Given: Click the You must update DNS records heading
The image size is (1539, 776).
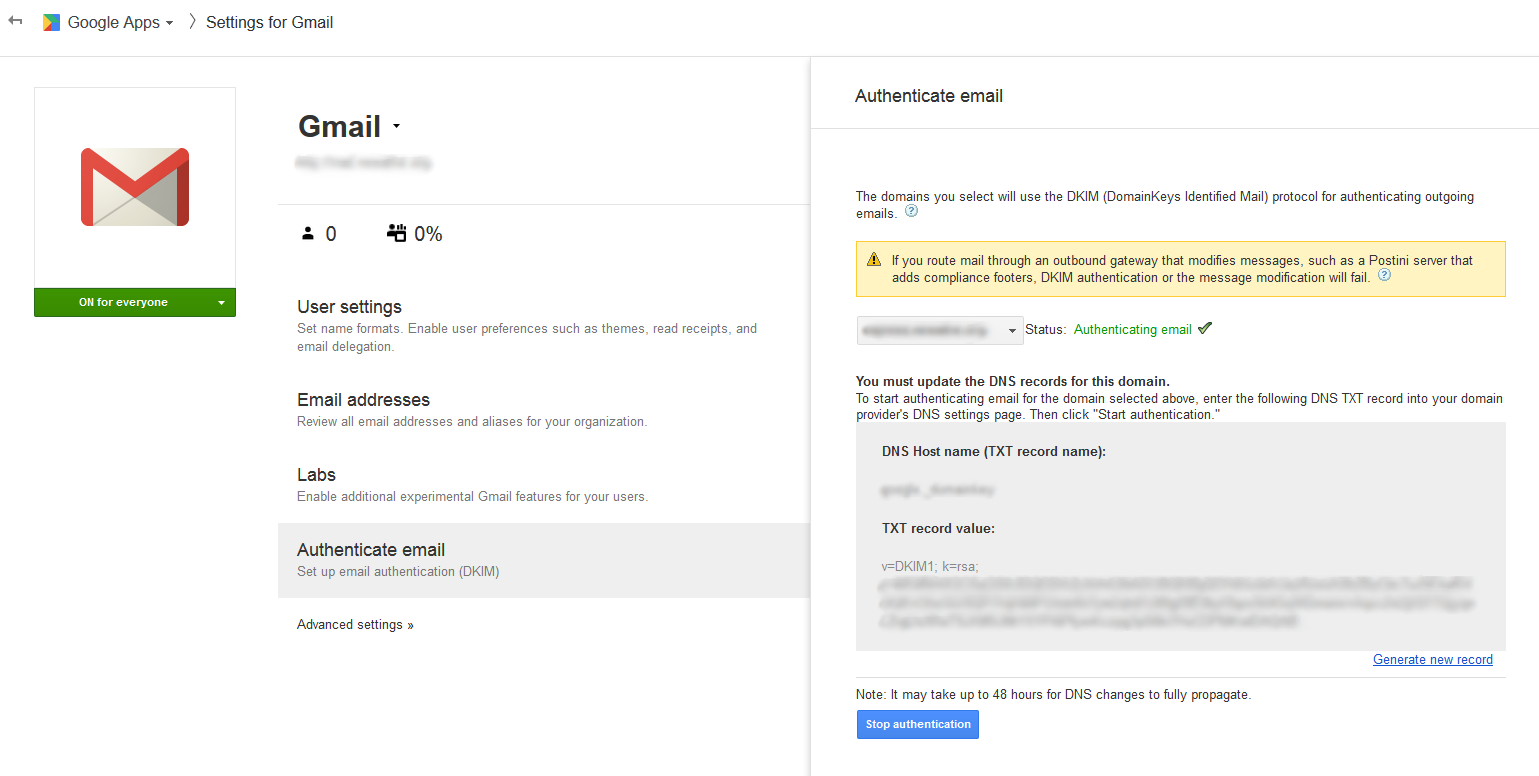Looking at the screenshot, I should [1013, 381].
